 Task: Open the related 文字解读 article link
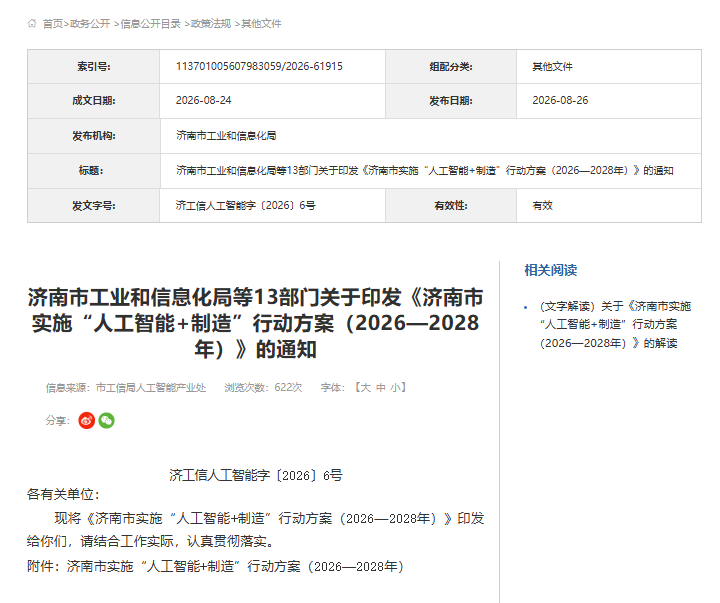[x=615, y=325]
